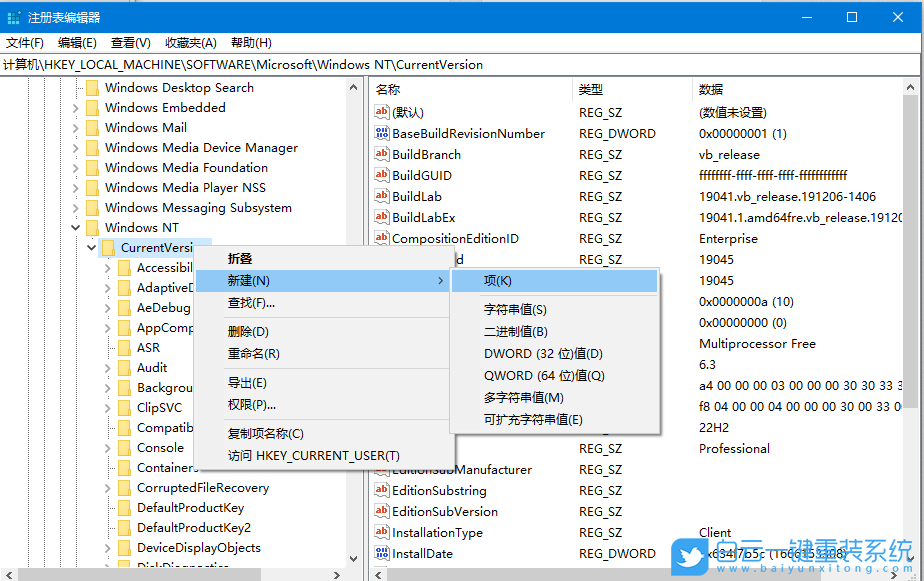
Task: Open the 新建(N) submenu arrow
Action: coord(441,281)
